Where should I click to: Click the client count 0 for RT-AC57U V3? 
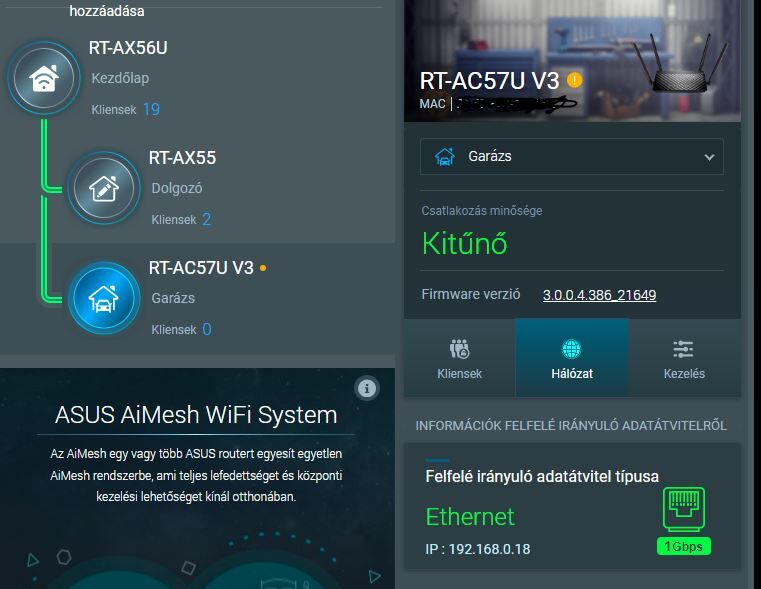pos(207,329)
